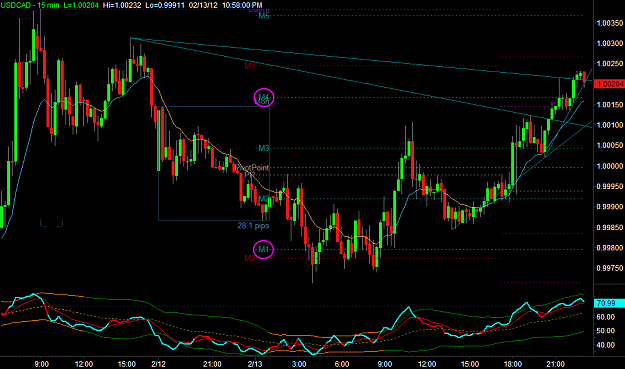
Task: Select the 1.00250 price axis label
Action: [610, 63]
